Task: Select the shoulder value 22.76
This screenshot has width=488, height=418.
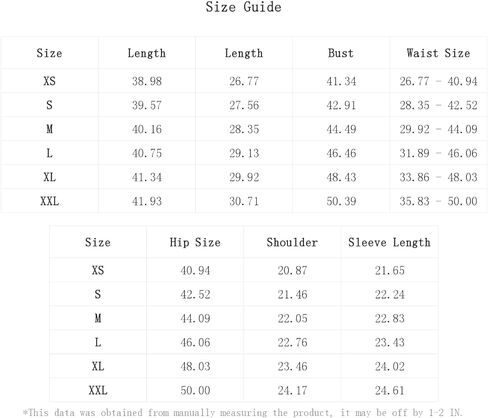Action: click(x=292, y=342)
